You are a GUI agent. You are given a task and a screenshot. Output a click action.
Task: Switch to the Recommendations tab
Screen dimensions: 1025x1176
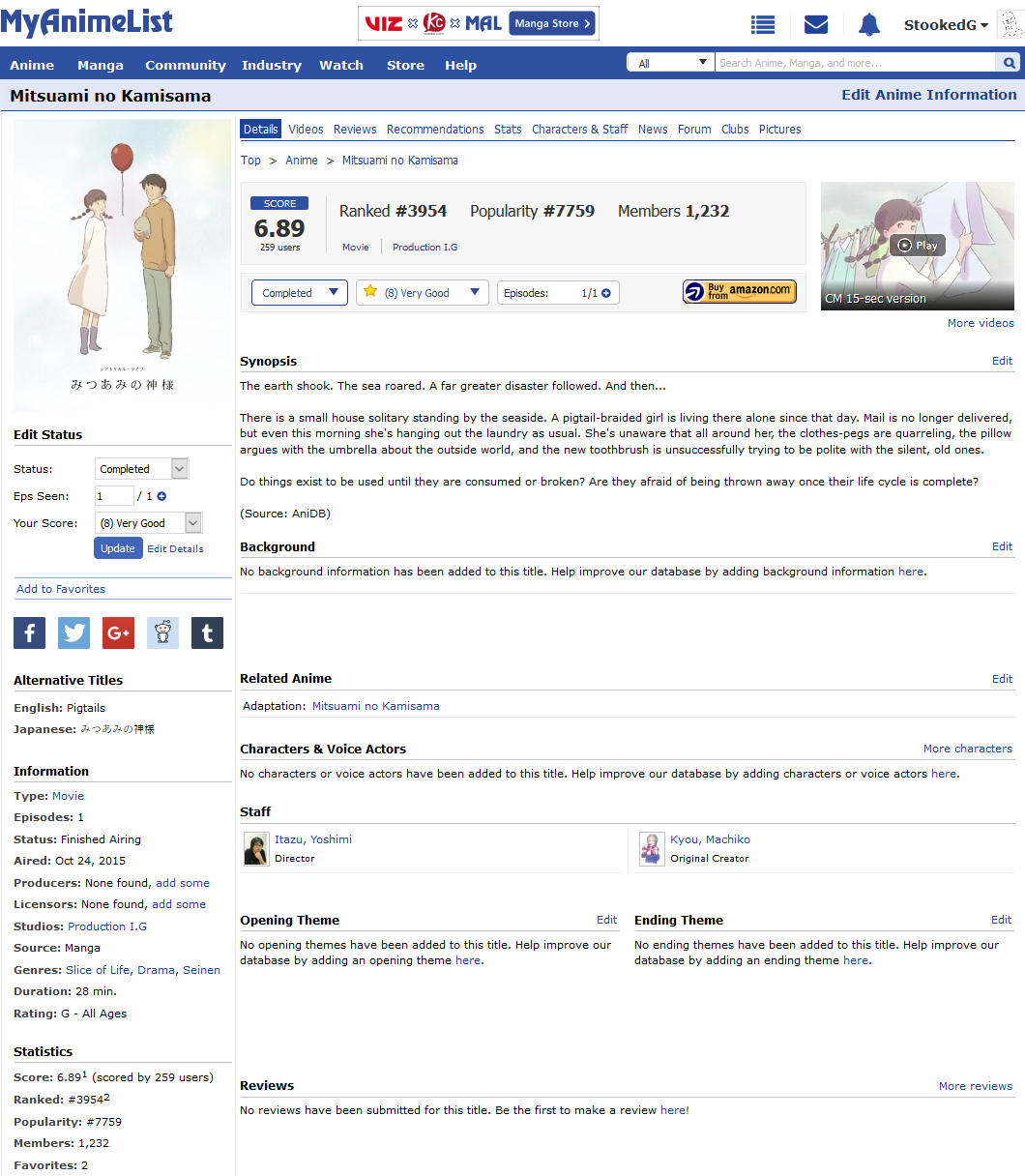click(435, 130)
